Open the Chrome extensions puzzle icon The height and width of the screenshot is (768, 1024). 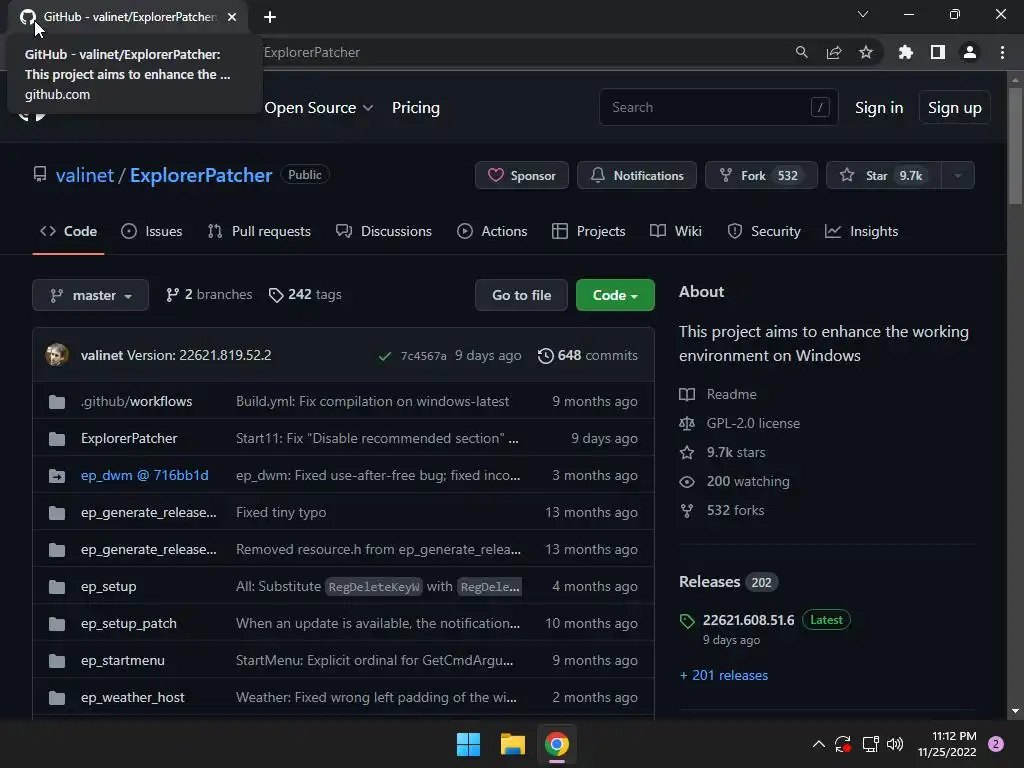point(905,52)
